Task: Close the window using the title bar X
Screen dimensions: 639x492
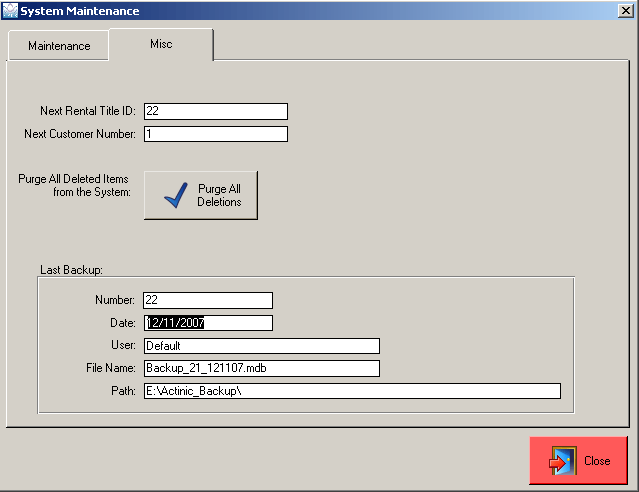Action: pos(626,10)
